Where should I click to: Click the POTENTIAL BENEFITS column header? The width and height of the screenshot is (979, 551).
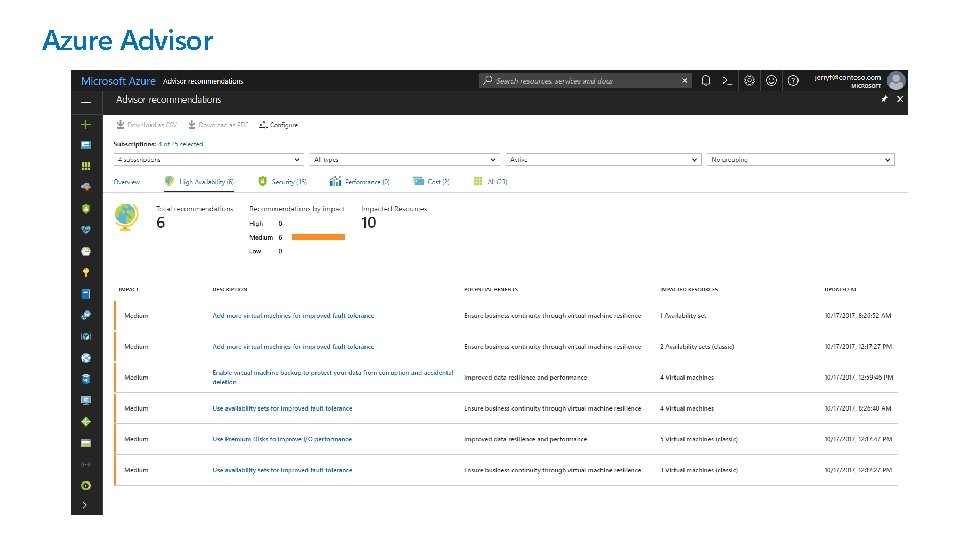491,290
